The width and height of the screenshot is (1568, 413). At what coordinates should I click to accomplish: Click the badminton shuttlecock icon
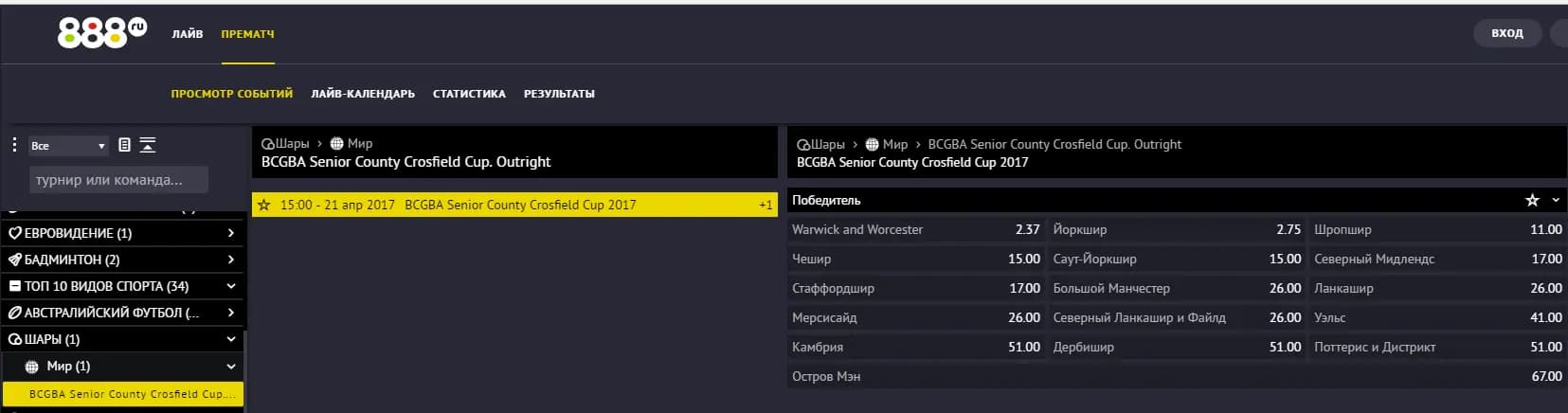coord(14,260)
